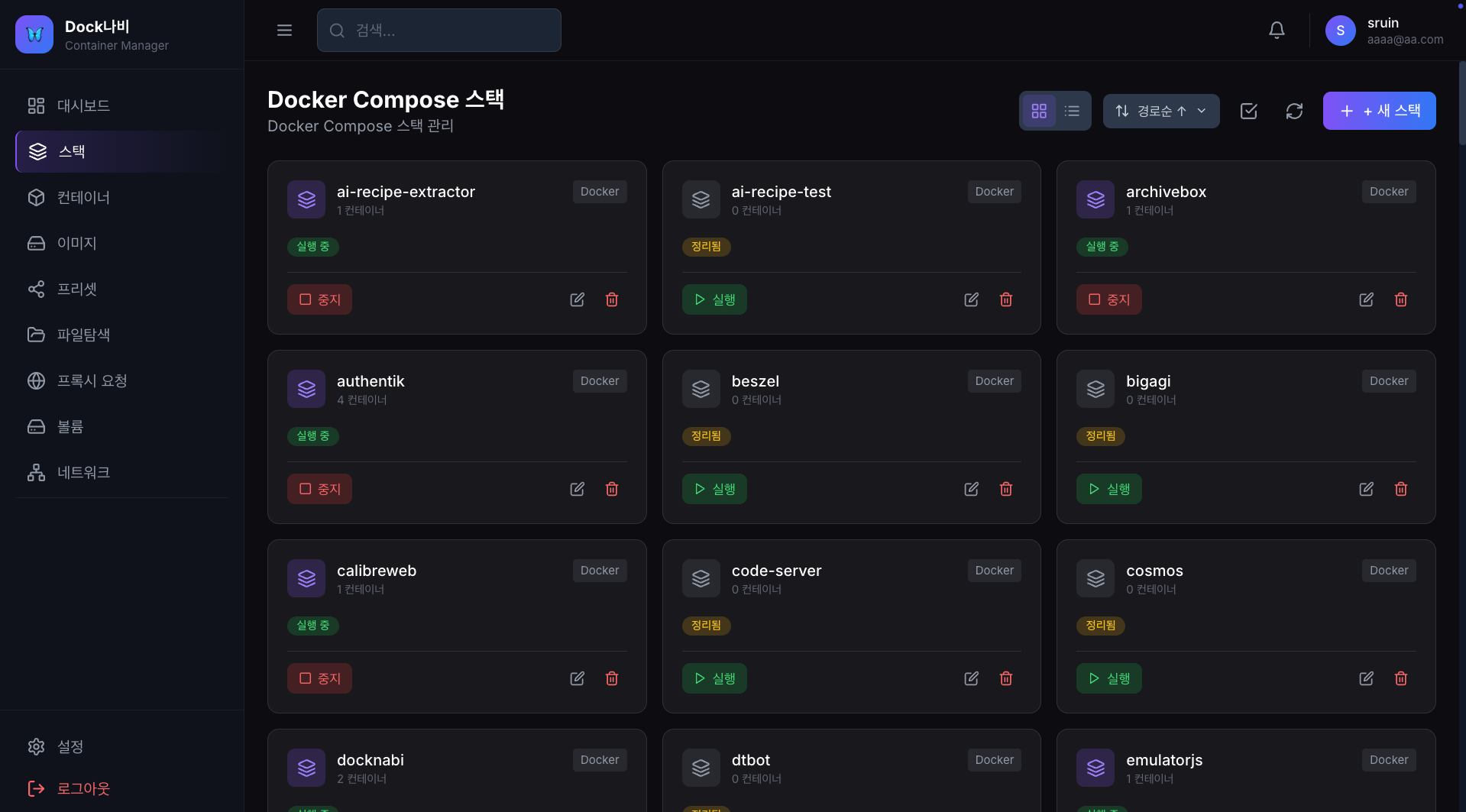Open the sruin user profile menu
This screenshot has width=1466, height=812.
pos(1383,31)
